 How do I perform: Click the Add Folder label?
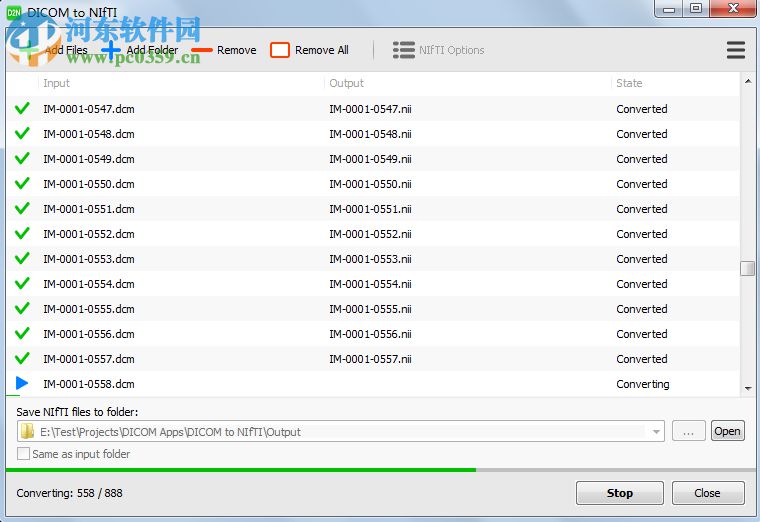152,50
